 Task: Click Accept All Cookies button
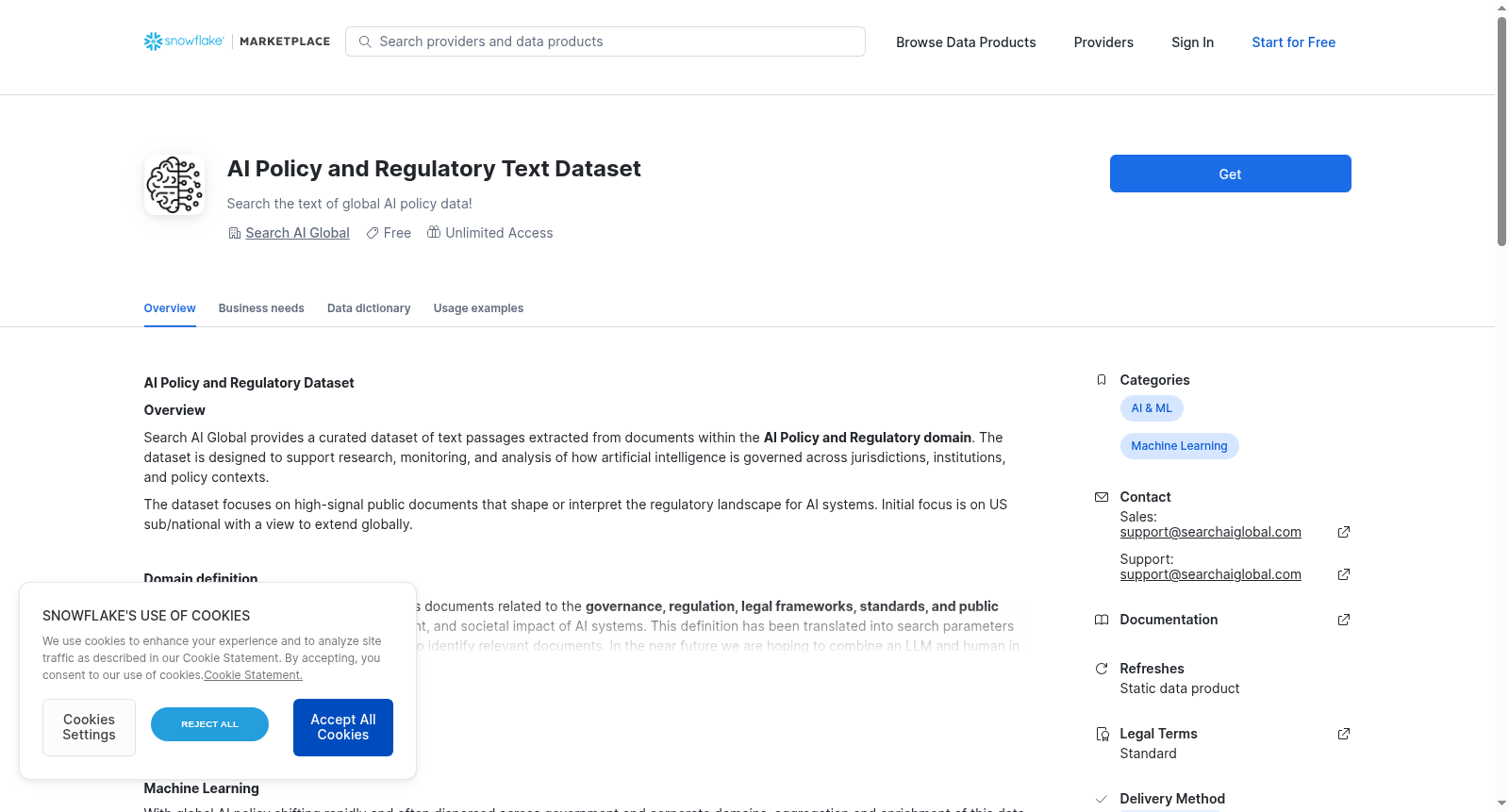(343, 727)
